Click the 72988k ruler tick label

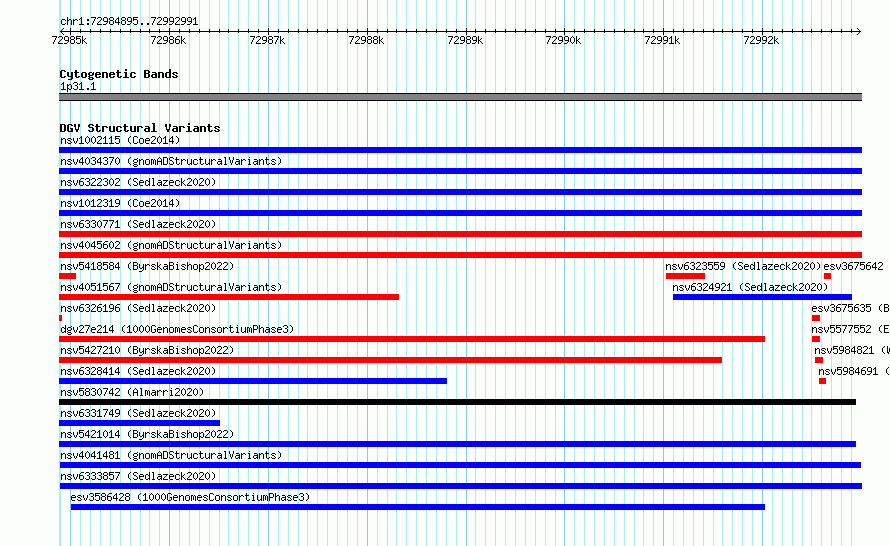(x=366, y=40)
